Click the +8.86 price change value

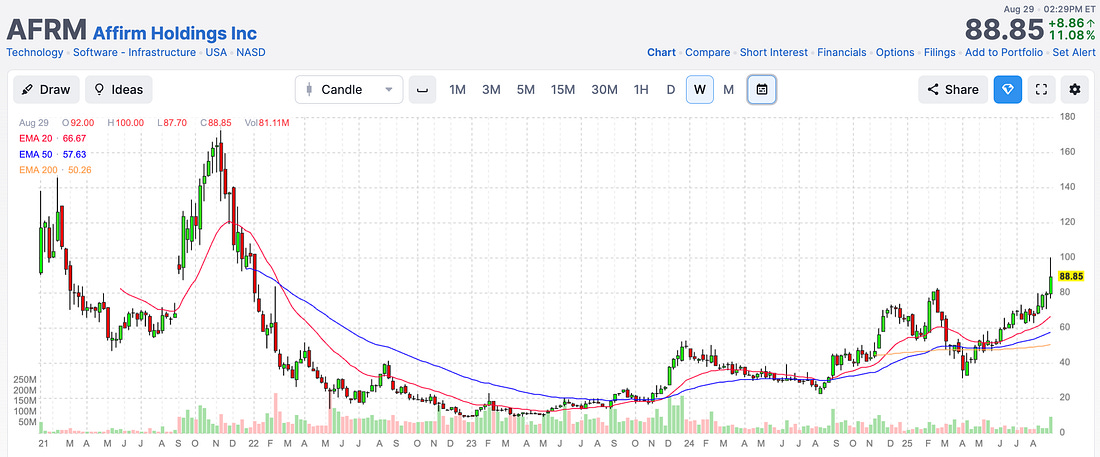(x=1071, y=22)
